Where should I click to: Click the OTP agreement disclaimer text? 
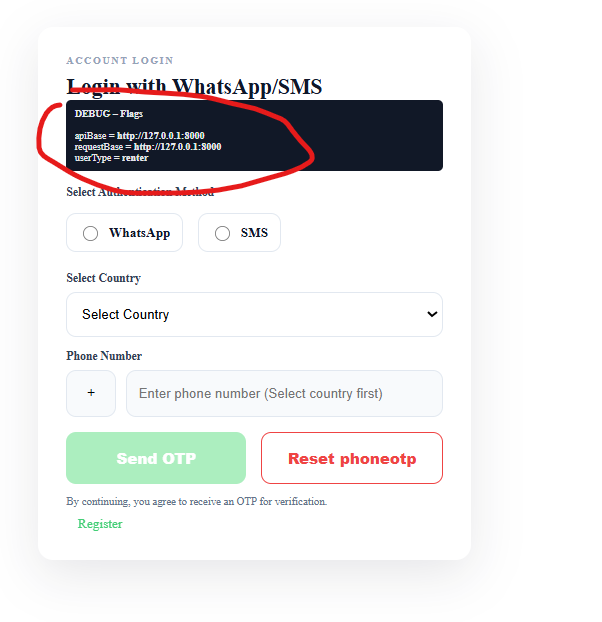coord(196,501)
